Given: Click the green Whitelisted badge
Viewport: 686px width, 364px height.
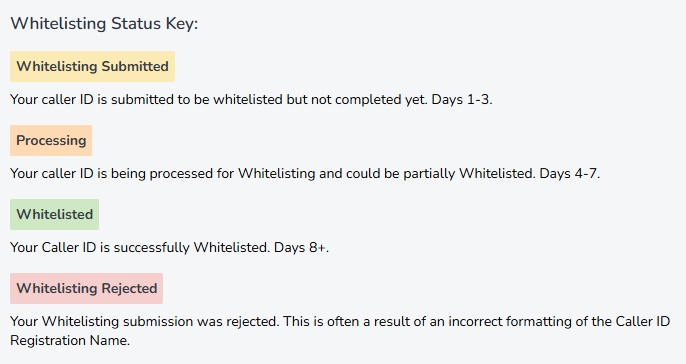Looking at the screenshot, I should pyautogui.click(x=54, y=214).
